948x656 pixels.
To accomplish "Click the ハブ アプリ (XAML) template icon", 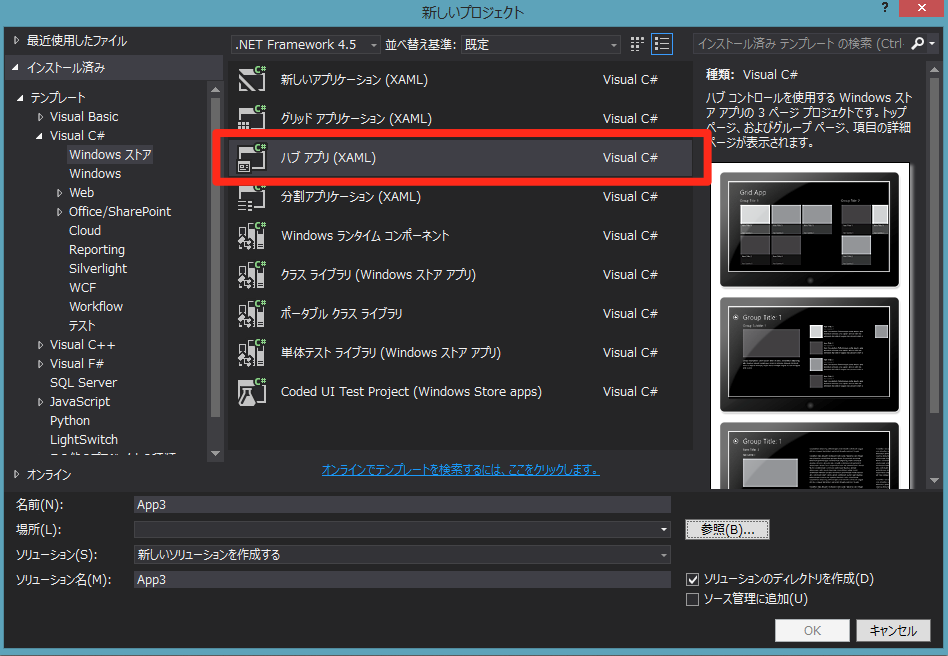I will [x=251, y=158].
